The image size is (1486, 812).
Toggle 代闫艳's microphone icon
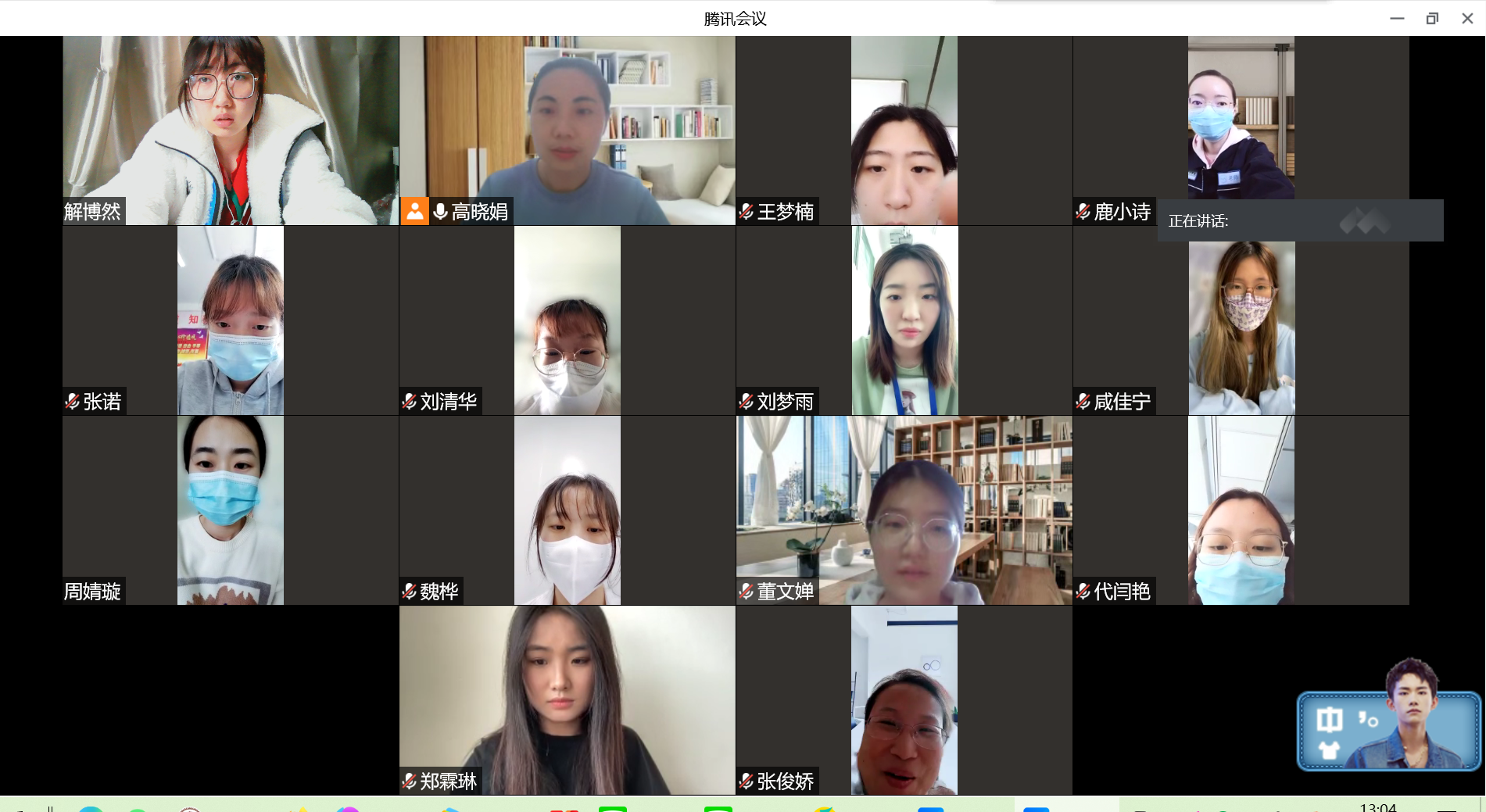(1083, 592)
